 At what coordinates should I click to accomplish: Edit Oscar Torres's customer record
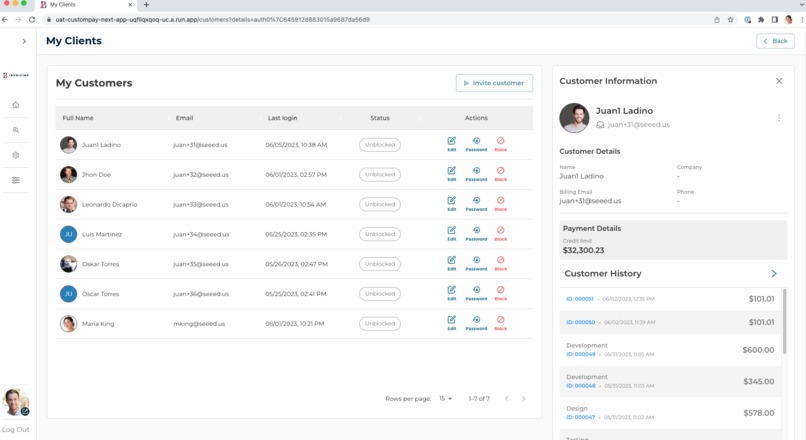(x=451, y=293)
